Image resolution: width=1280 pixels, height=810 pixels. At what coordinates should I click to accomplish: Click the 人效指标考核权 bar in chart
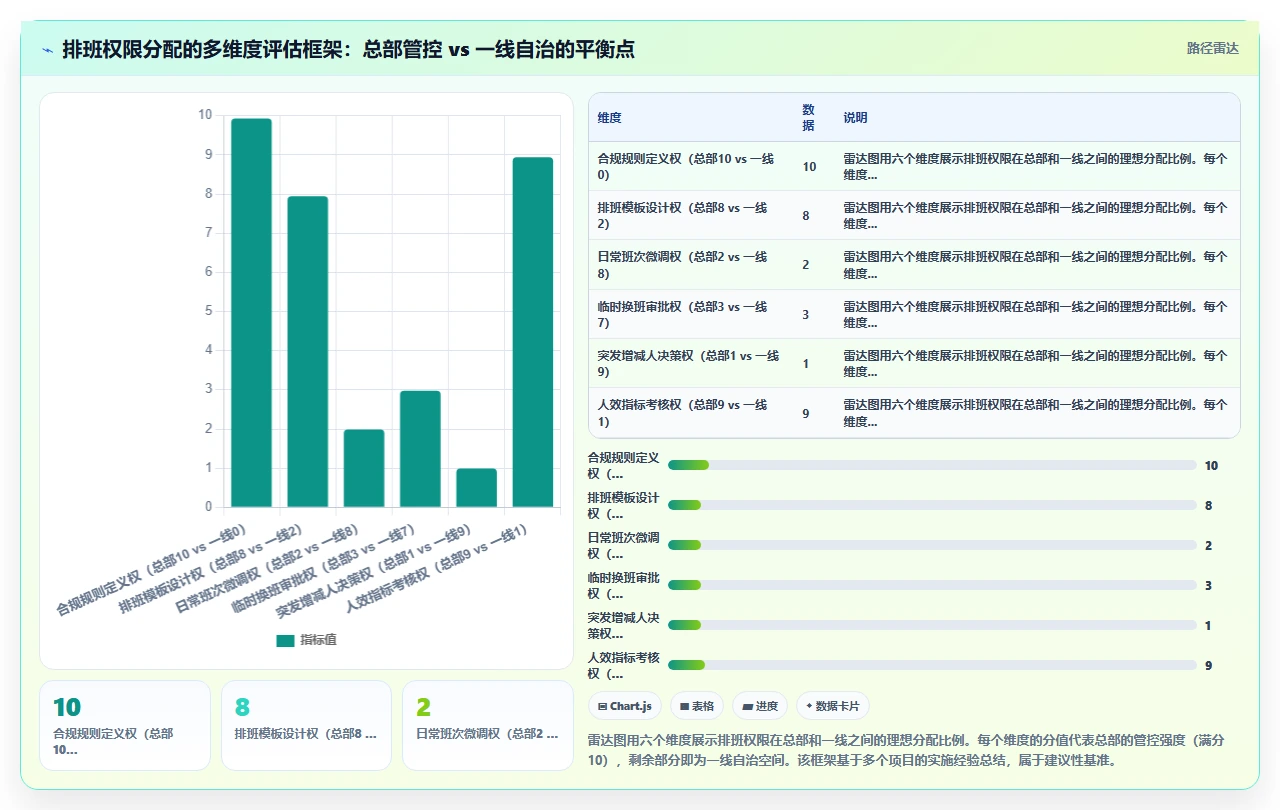533,332
